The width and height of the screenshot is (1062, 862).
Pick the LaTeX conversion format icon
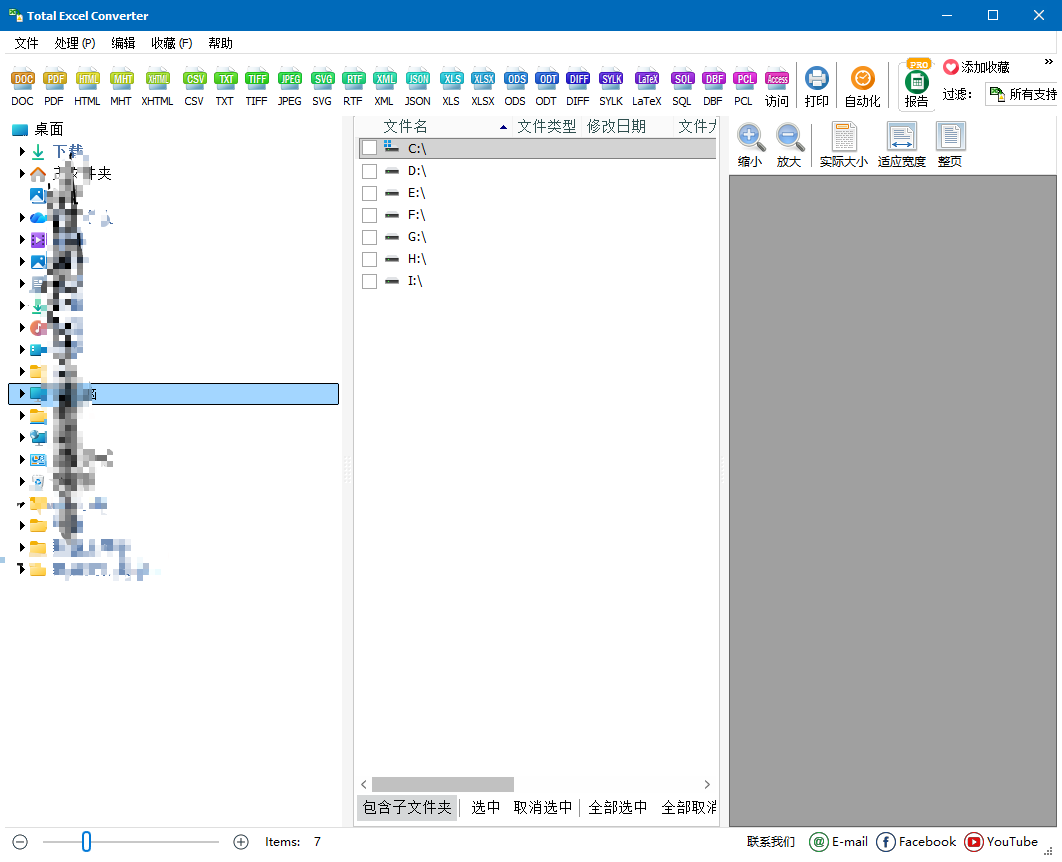point(647,85)
